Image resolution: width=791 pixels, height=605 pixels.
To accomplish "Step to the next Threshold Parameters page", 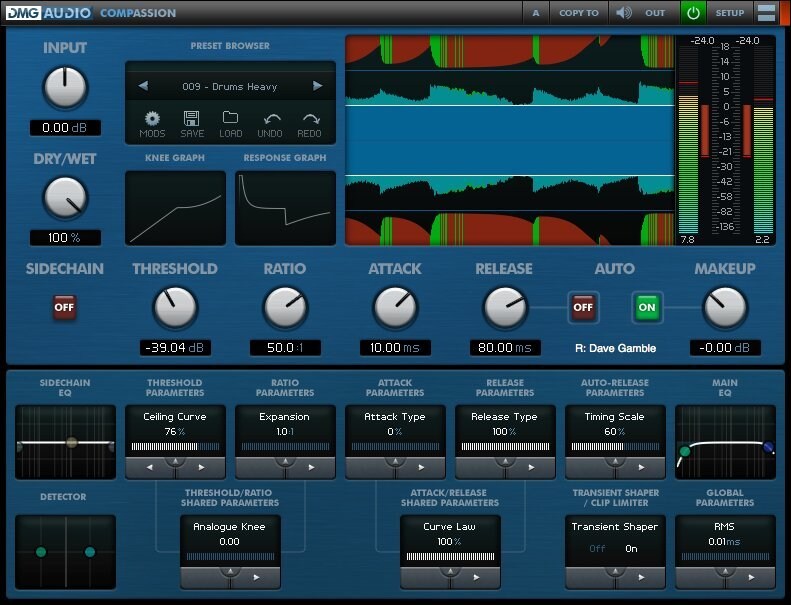I will 201,468.
